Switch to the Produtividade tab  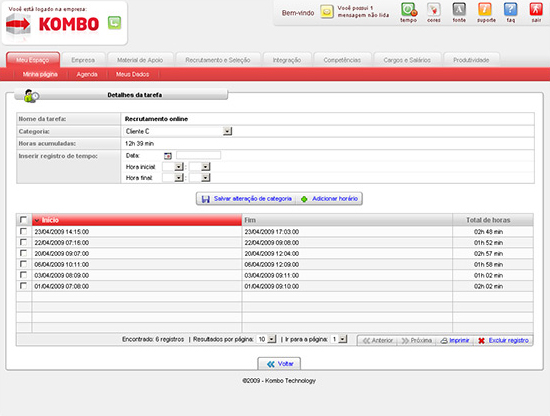tap(471, 60)
